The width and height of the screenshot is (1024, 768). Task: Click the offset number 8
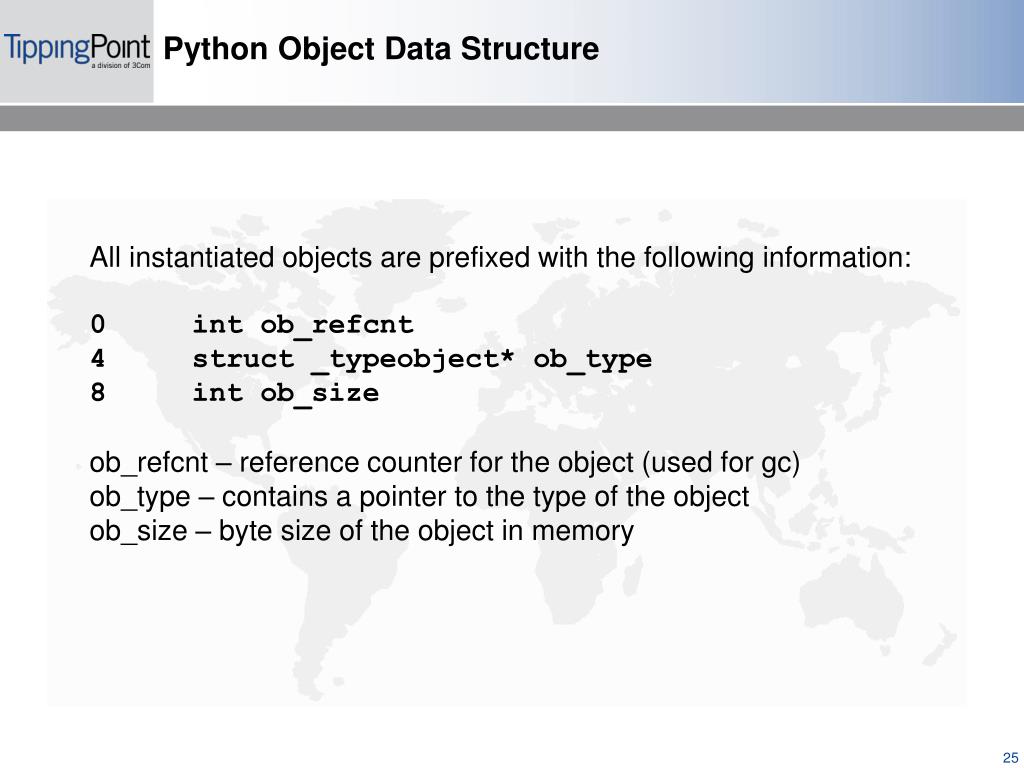(x=97, y=392)
